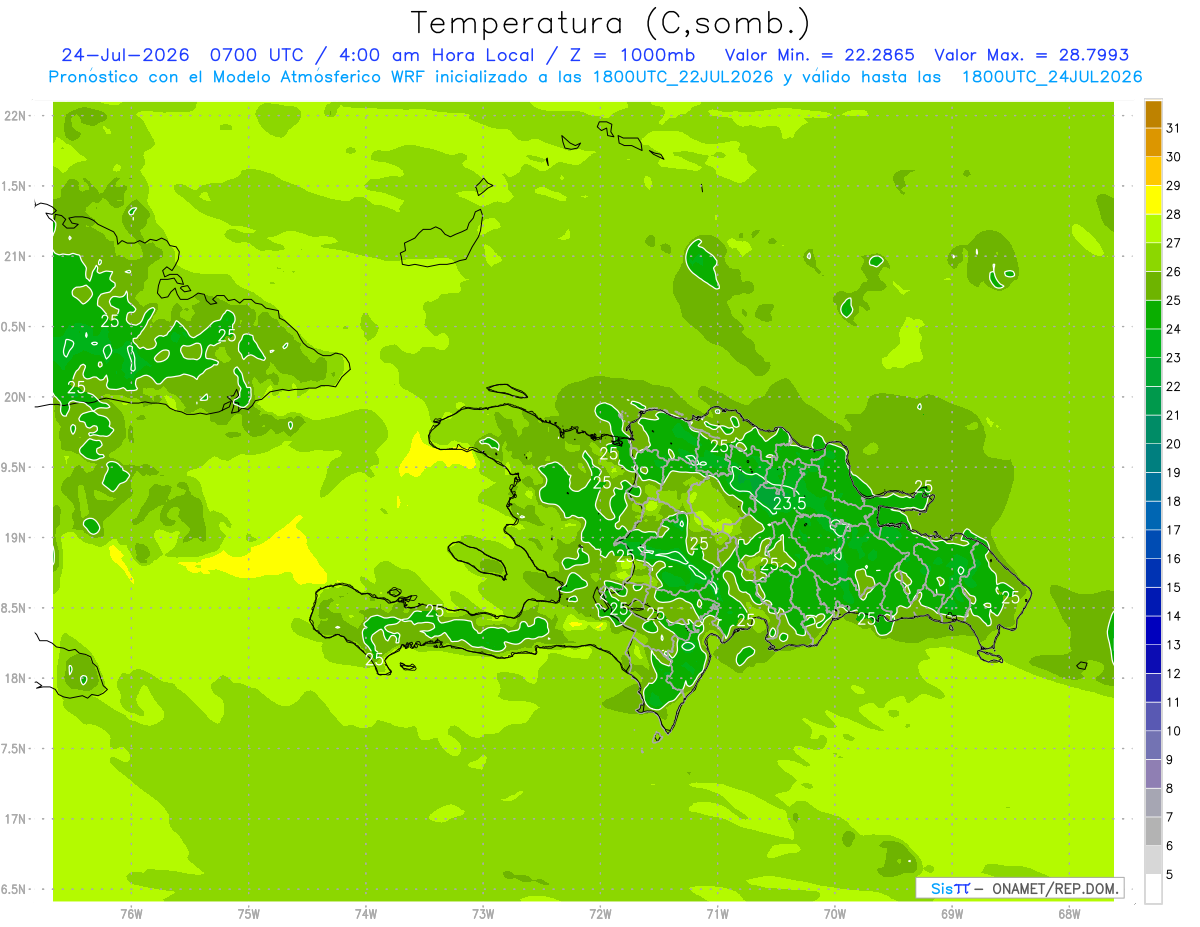Screen dimensions: 1200x927
Task: Click the "20" value on color scale
Action: 1173,444
